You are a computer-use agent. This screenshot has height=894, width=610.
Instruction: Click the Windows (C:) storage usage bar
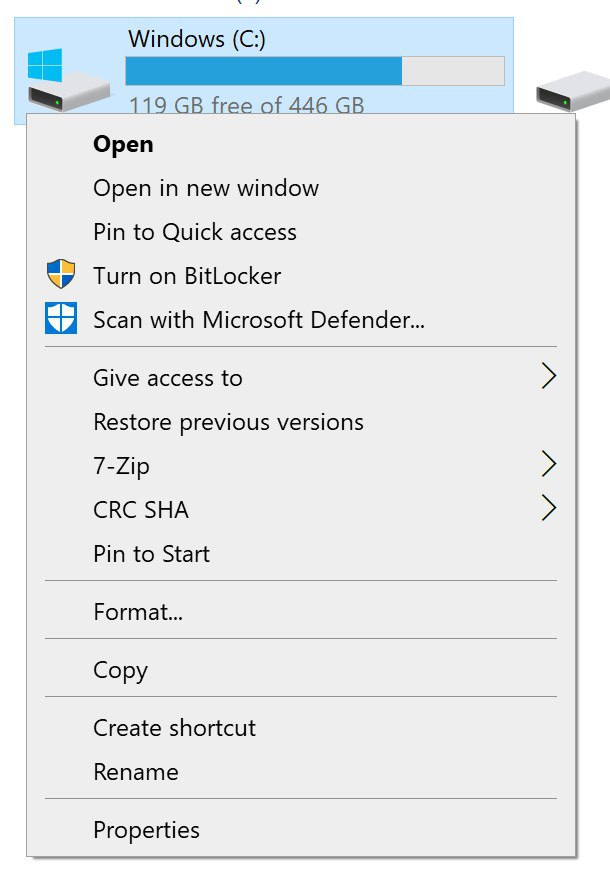(x=314, y=71)
